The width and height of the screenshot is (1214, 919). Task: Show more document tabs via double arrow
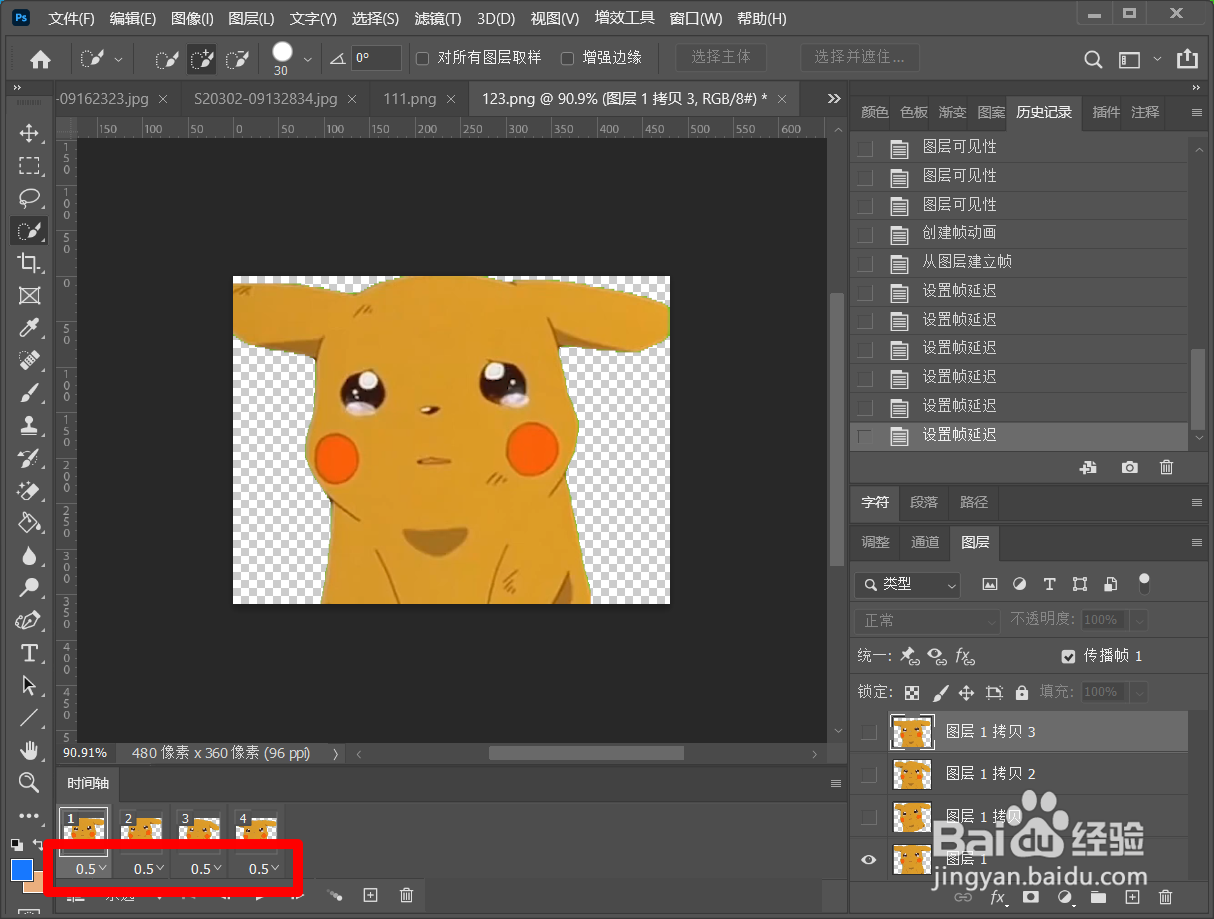(x=834, y=98)
